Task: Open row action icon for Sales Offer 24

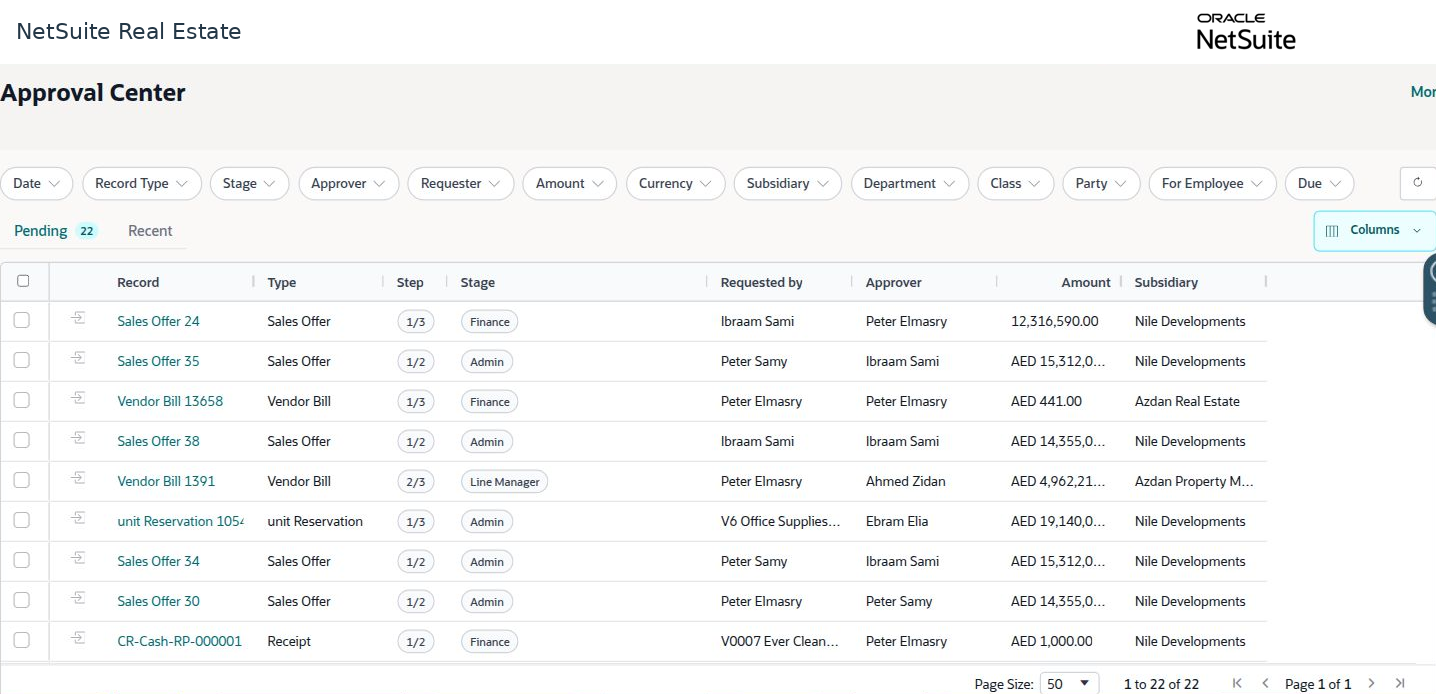Action: pyautogui.click(x=78, y=319)
